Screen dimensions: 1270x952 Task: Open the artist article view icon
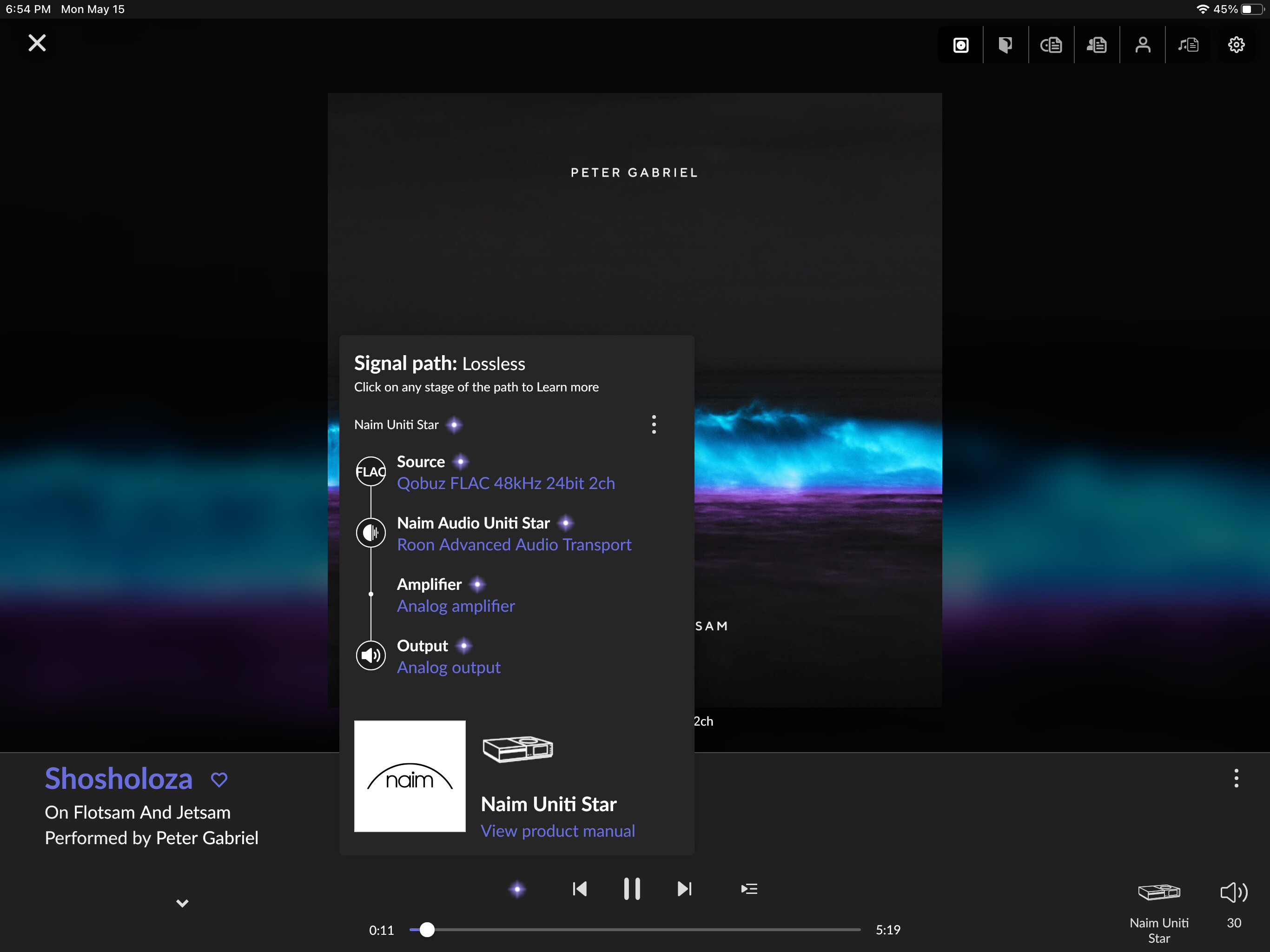[x=1097, y=45]
